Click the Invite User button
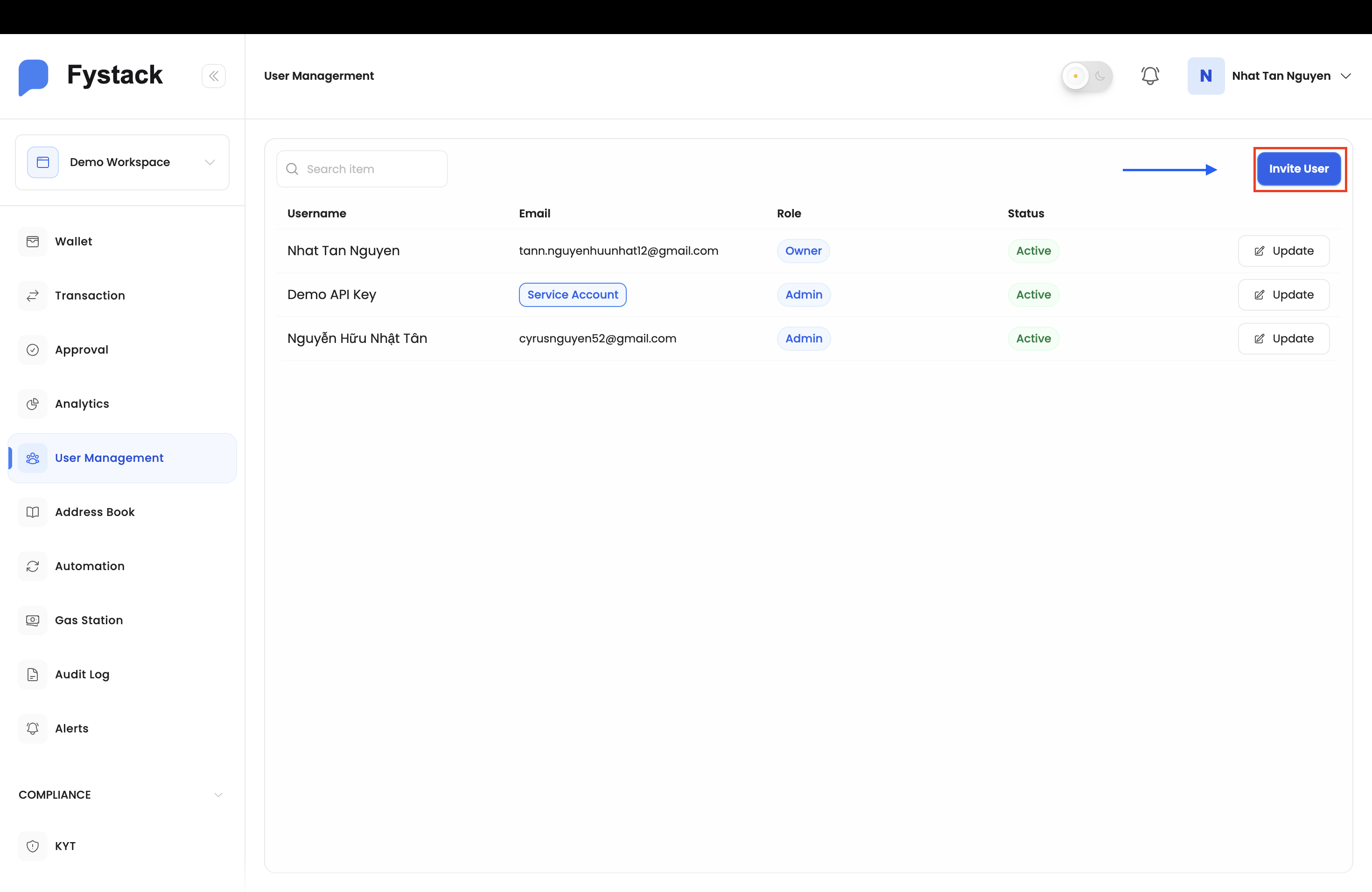The width and height of the screenshot is (1372, 892). click(1299, 169)
